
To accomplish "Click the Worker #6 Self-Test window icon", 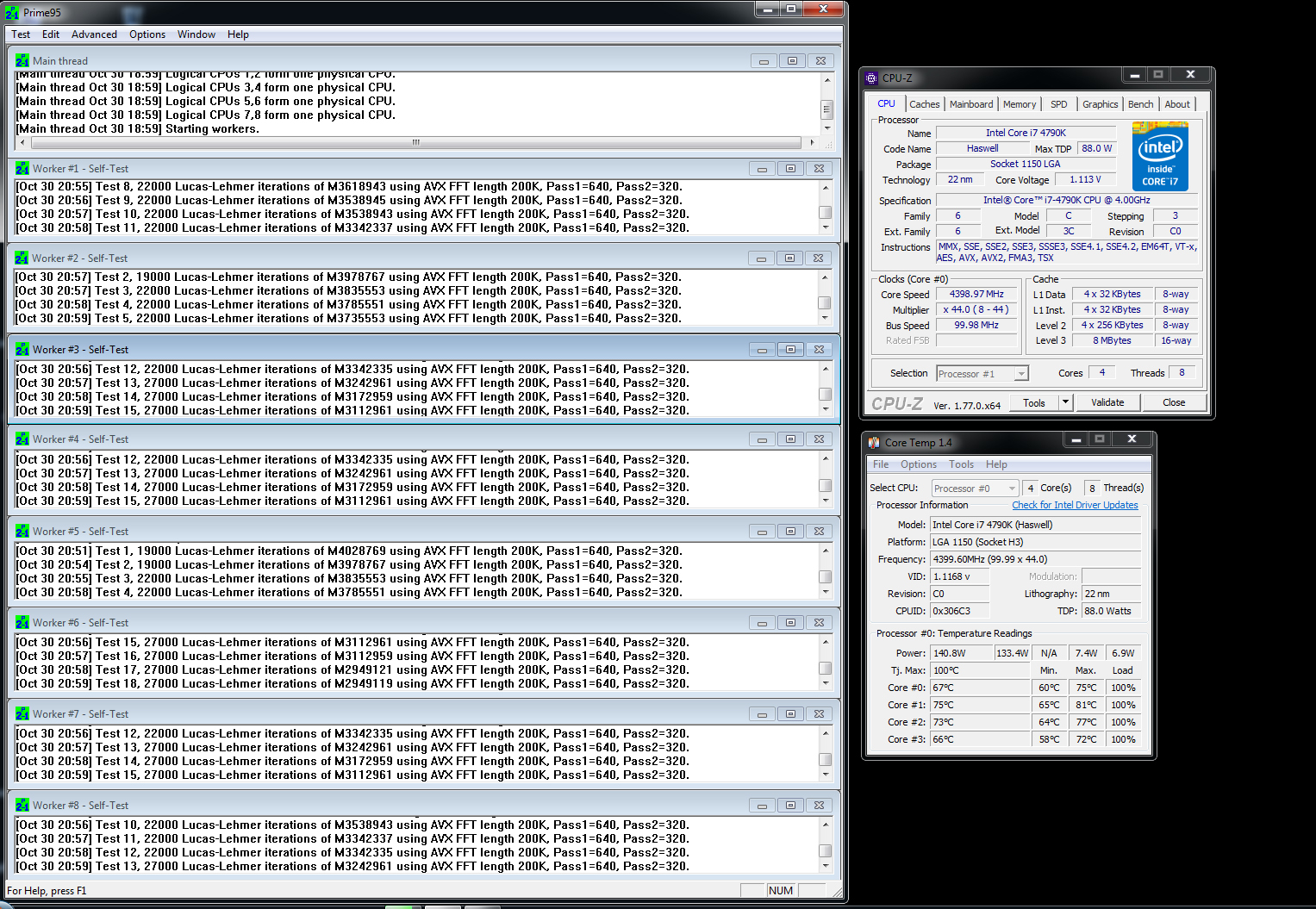I will [x=22, y=623].
